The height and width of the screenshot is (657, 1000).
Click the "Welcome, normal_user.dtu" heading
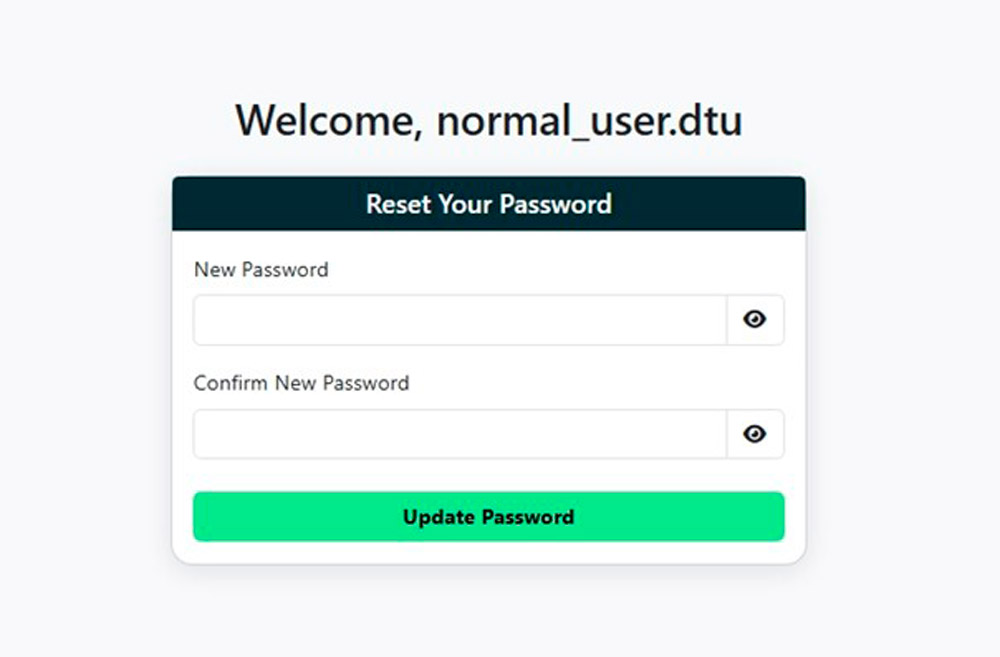(488, 121)
